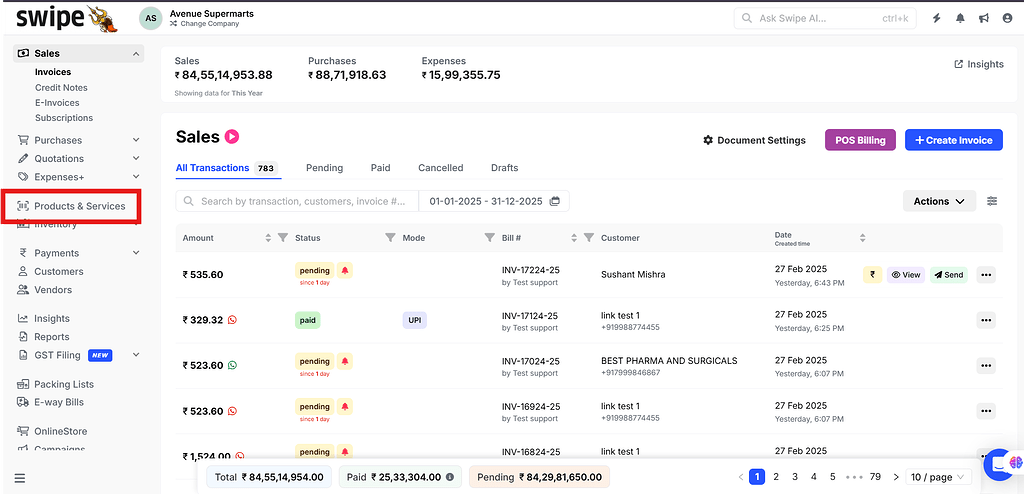
Task: Click rupee payment icon on first invoice
Action: (x=872, y=275)
